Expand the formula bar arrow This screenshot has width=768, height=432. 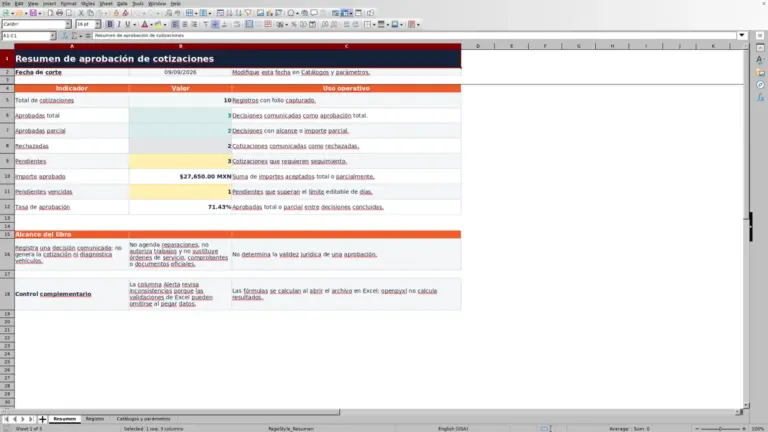pyautogui.click(x=742, y=35)
